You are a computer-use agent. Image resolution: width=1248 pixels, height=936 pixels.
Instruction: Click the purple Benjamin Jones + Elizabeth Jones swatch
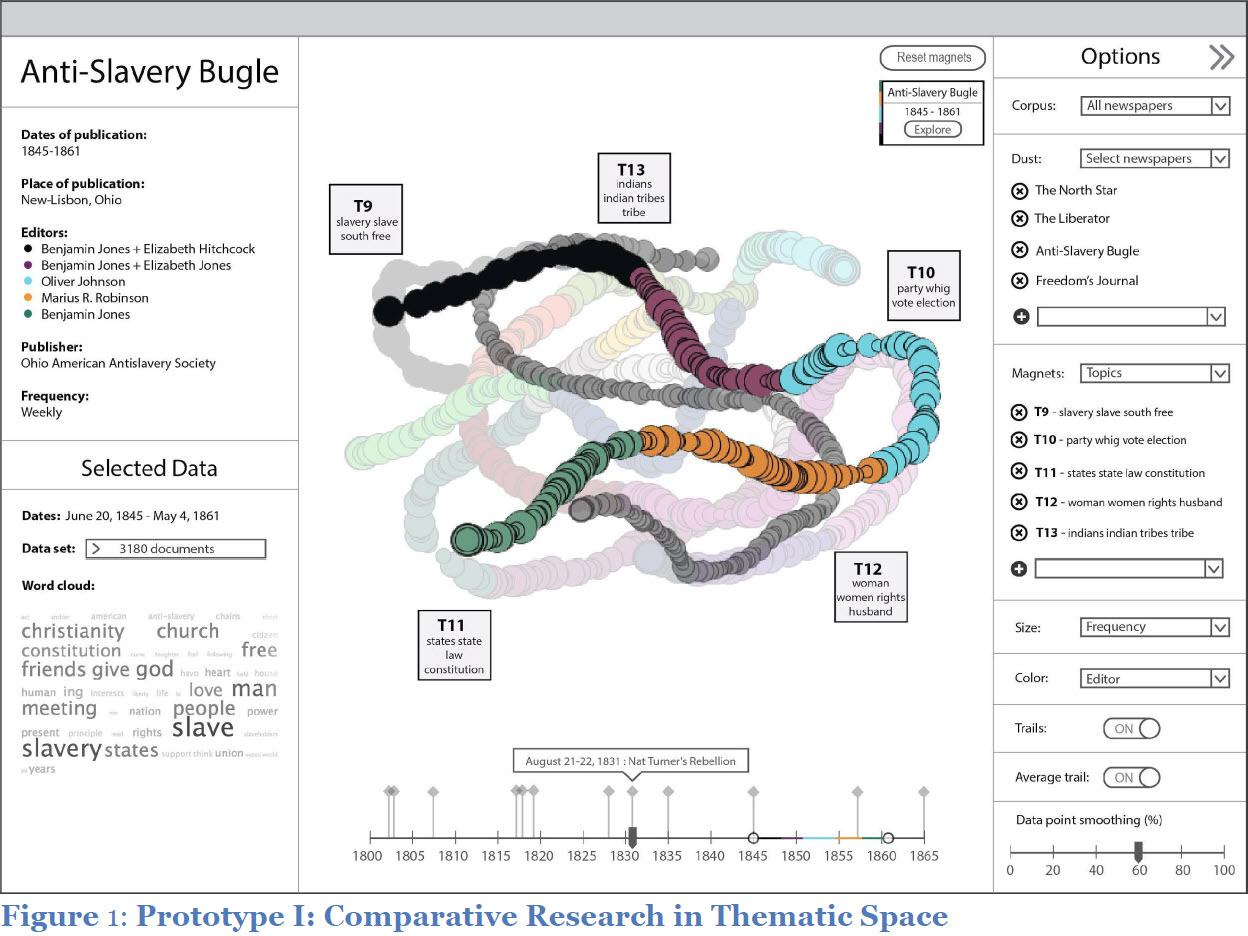point(28,266)
